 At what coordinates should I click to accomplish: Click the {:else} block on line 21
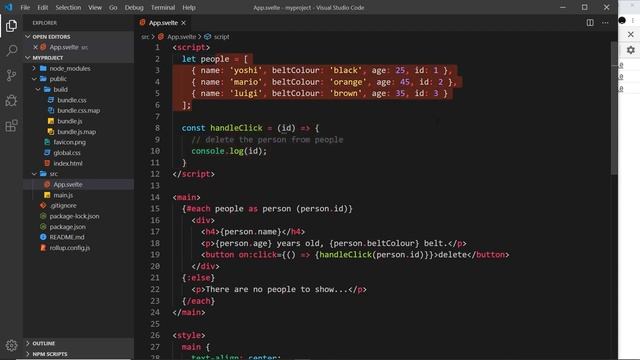[x=198, y=278]
